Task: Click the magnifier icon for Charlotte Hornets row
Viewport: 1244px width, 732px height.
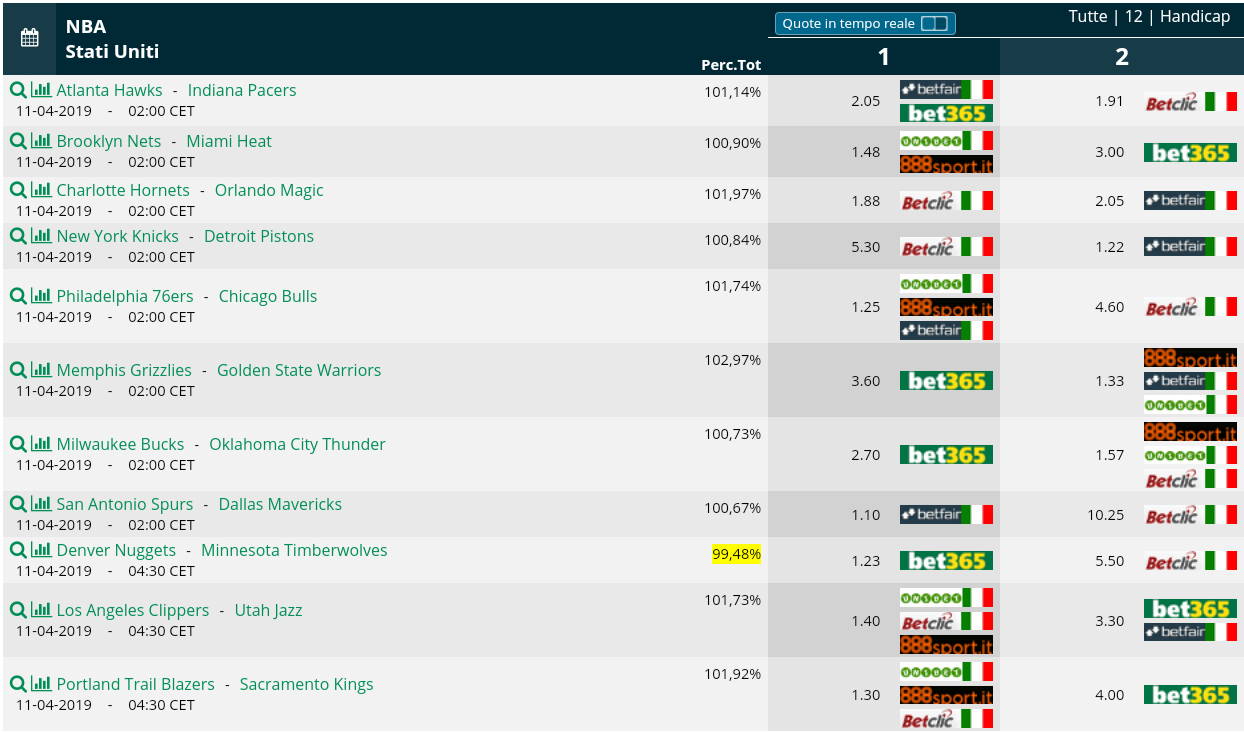Action: (x=18, y=190)
